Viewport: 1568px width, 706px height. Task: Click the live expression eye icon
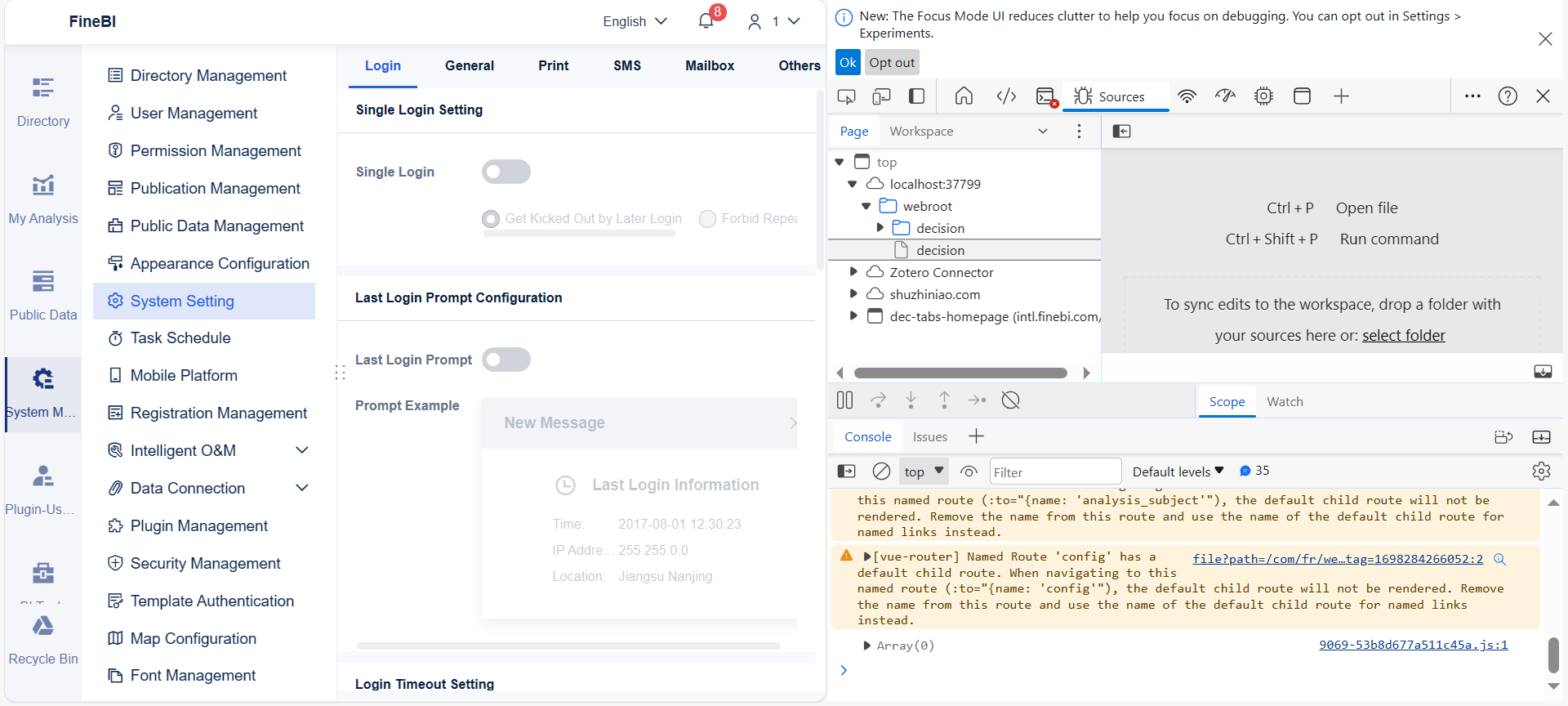click(x=969, y=471)
